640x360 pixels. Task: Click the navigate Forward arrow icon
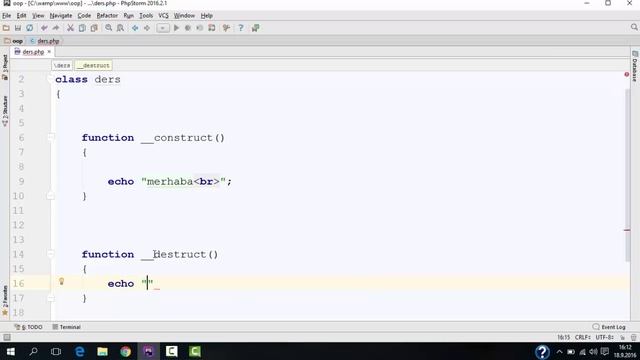tap(147, 28)
